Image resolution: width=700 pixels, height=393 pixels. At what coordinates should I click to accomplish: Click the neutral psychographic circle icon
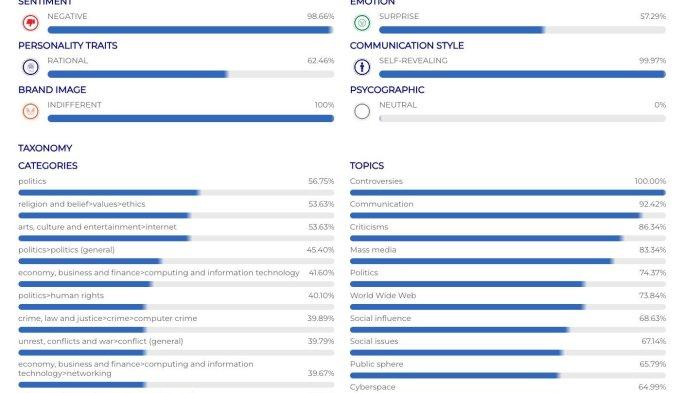[362, 111]
